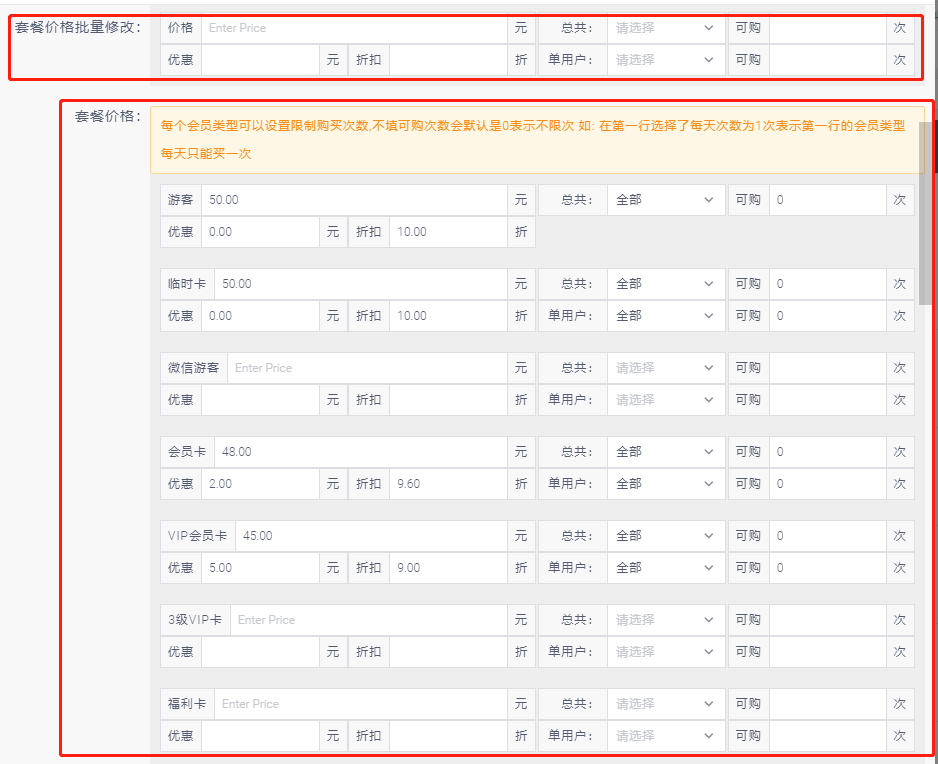Click 微信游客 优惠 amount field
The image size is (938, 764).
260,400
